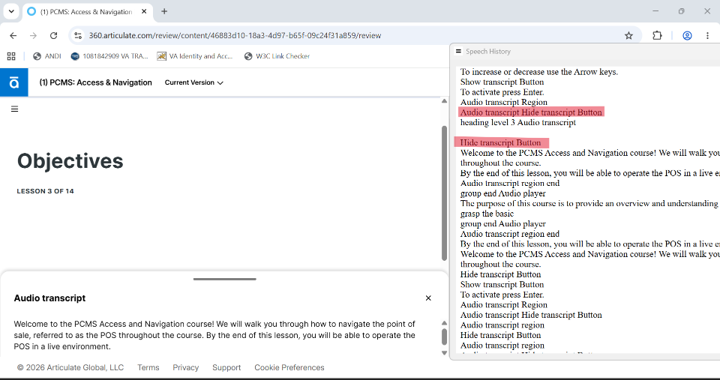Open the W3C Link Checker bookmark
Screen dimensions: 720x380
(x=277, y=56)
